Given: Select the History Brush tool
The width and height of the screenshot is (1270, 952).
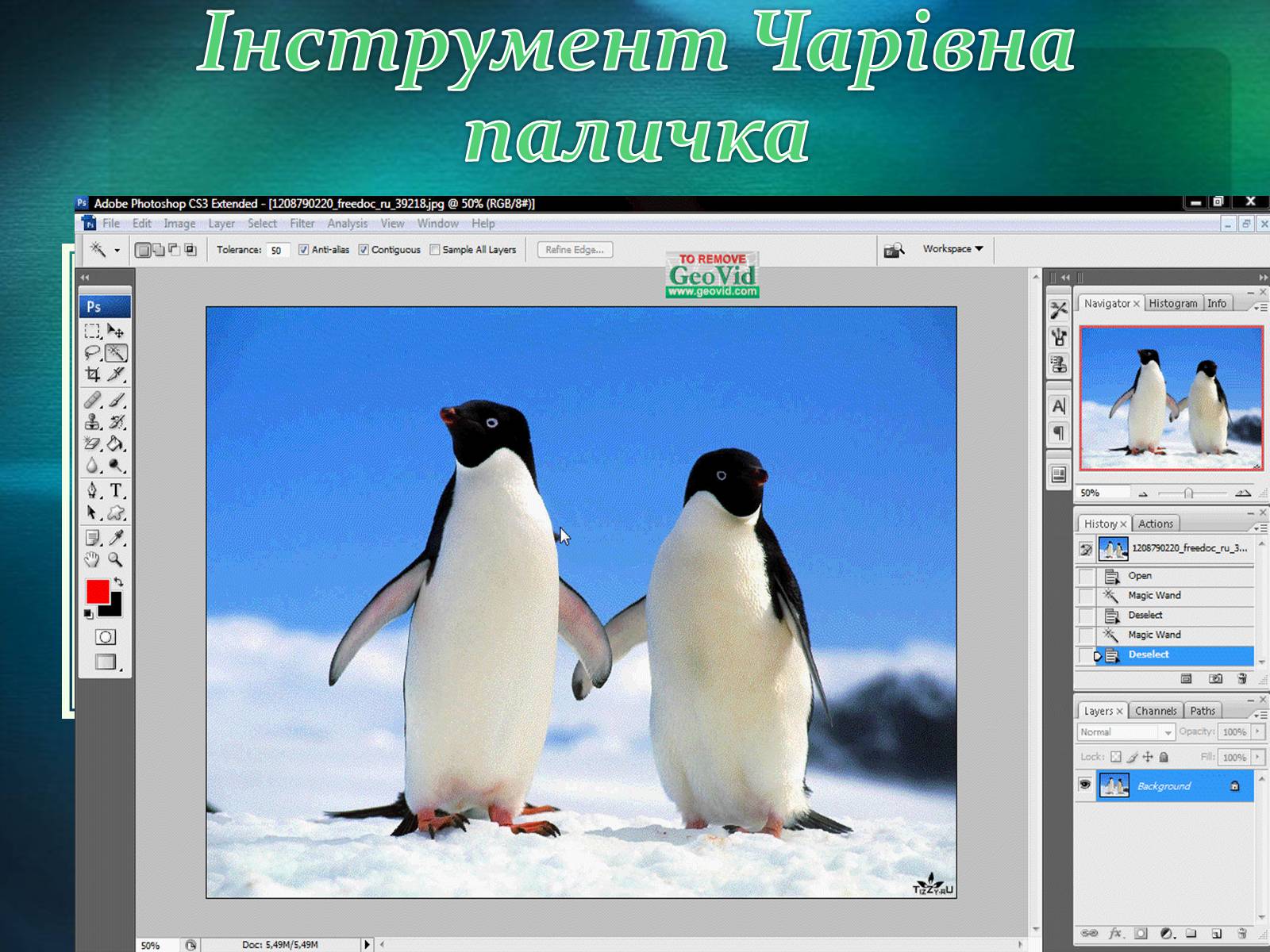Looking at the screenshot, I should (x=116, y=422).
